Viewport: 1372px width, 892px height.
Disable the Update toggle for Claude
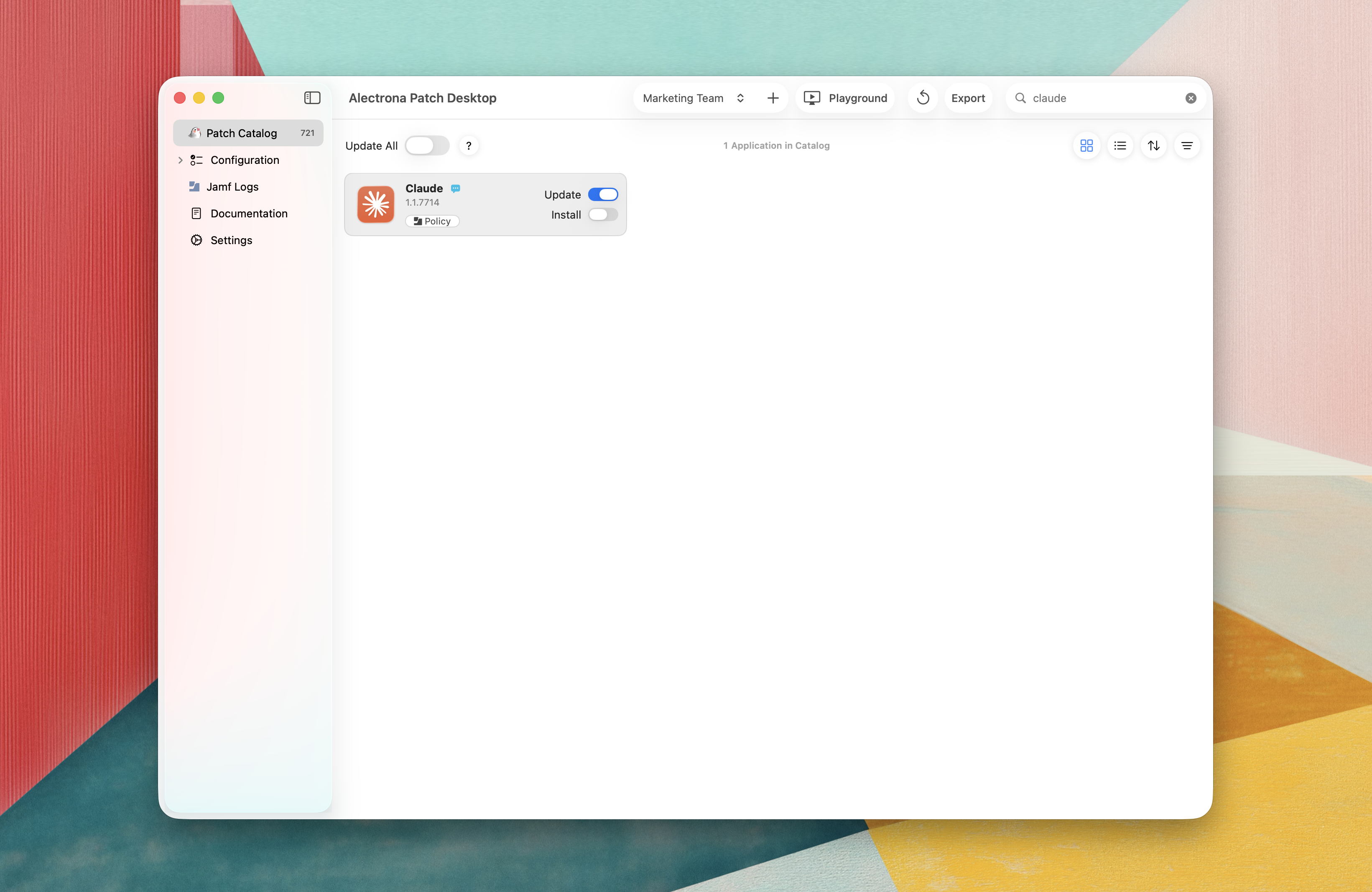pos(603,194)
